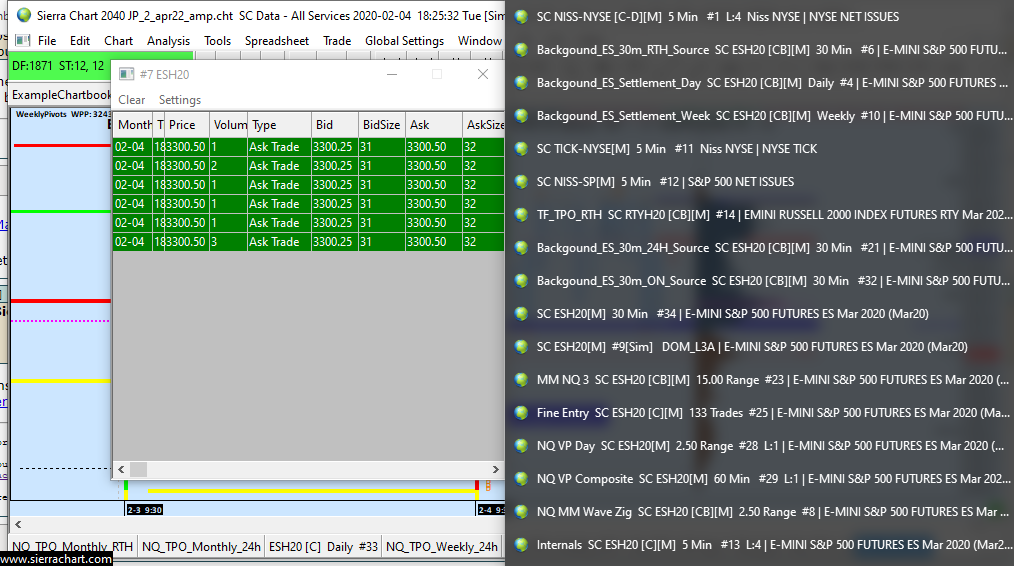Click globe icon beside NQ MM Wave Zig entry
The width and height of the screenshot is (1014, 566).
tap(521, 512)
